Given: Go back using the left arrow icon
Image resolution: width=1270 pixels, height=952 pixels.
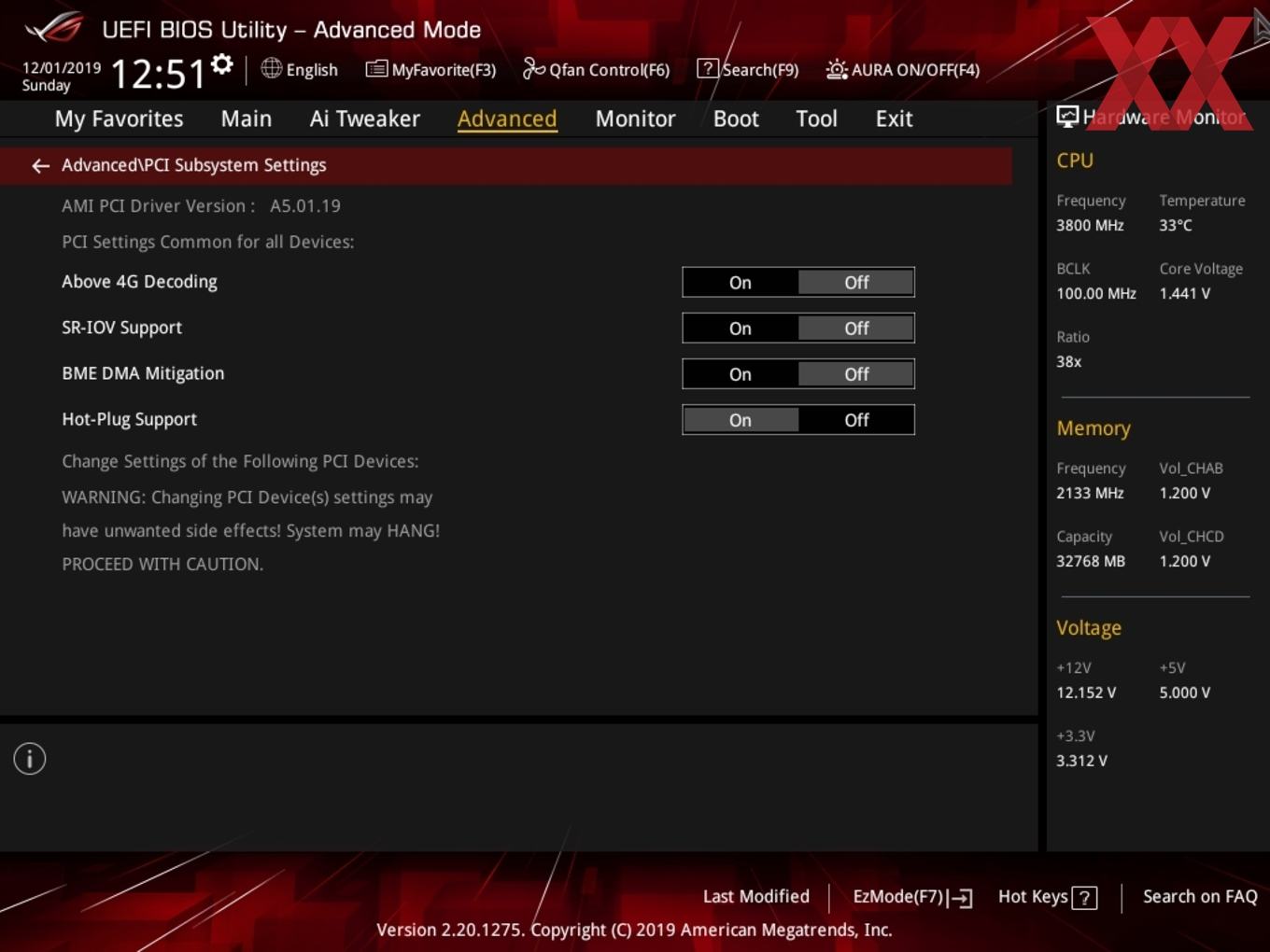Looking at the screenshot, I should 40,165.
